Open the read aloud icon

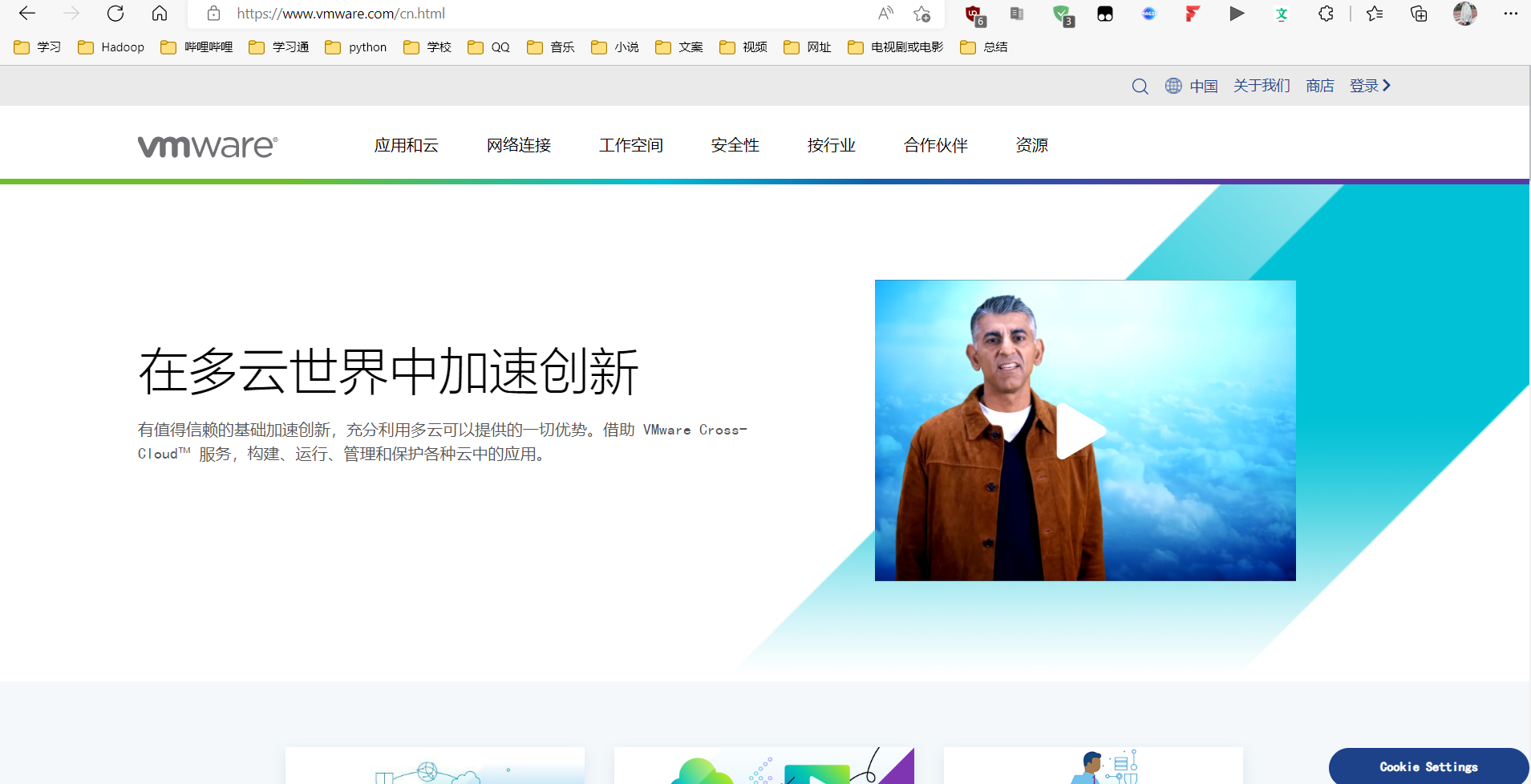point(885,14)
